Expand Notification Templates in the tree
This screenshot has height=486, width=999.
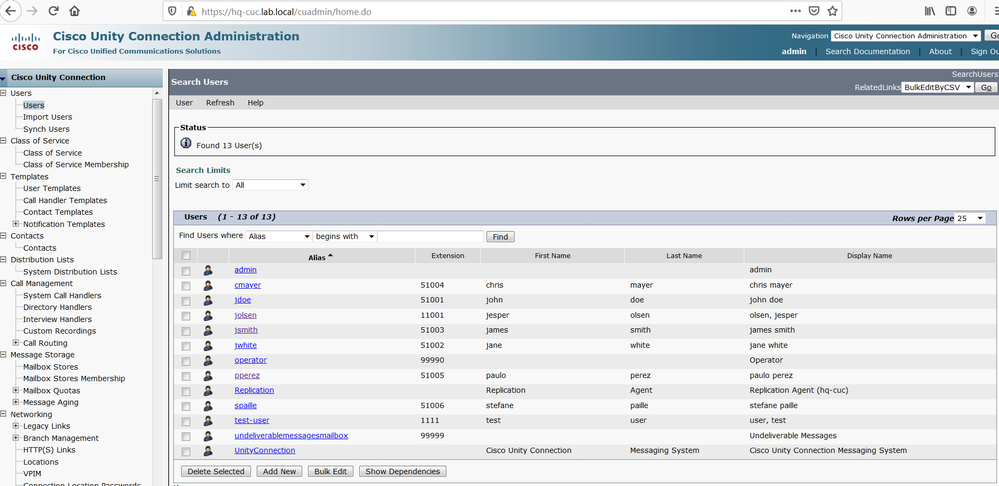point(16,224)
